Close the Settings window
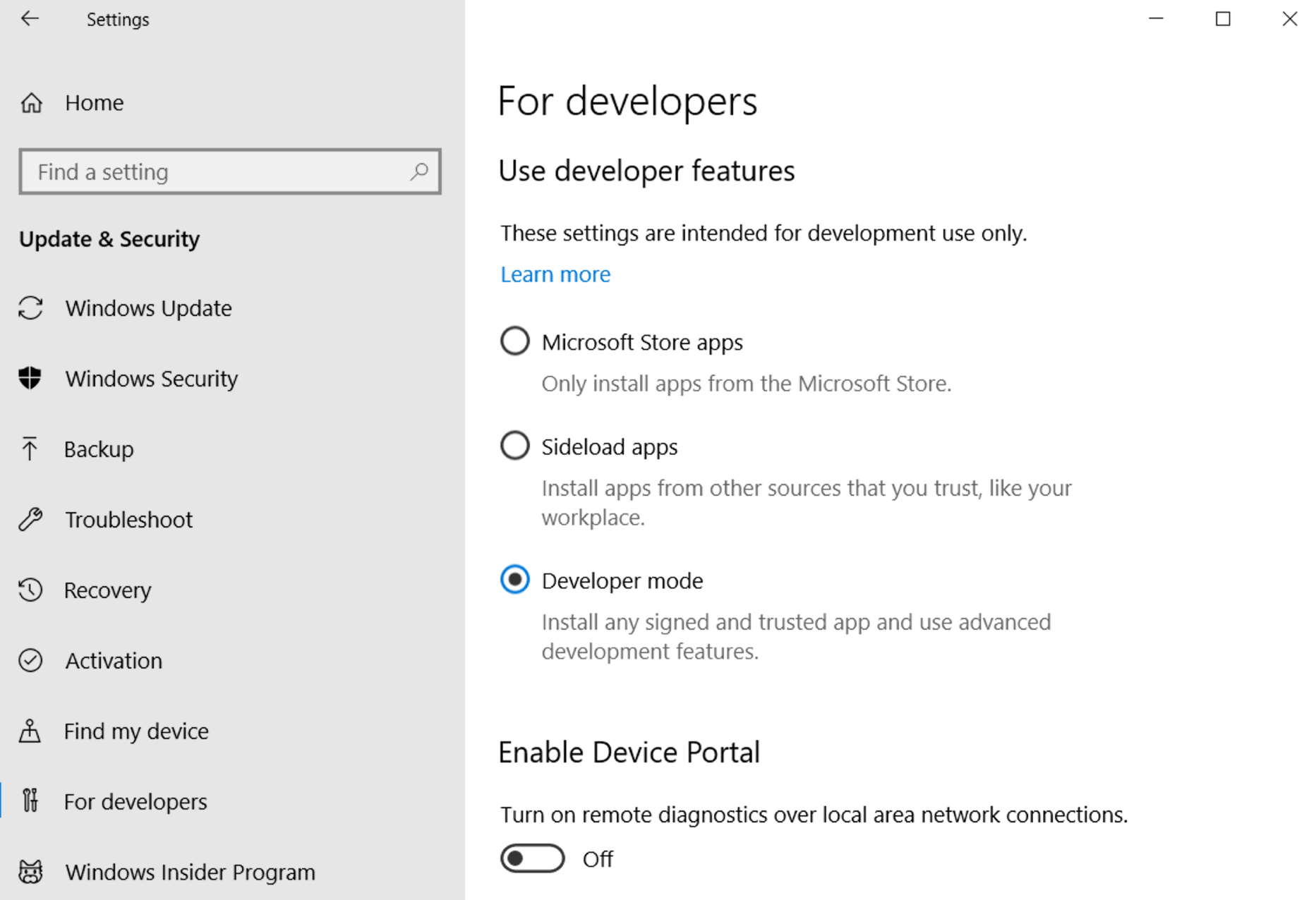The image size is (1316, 900). (1289, 19)
